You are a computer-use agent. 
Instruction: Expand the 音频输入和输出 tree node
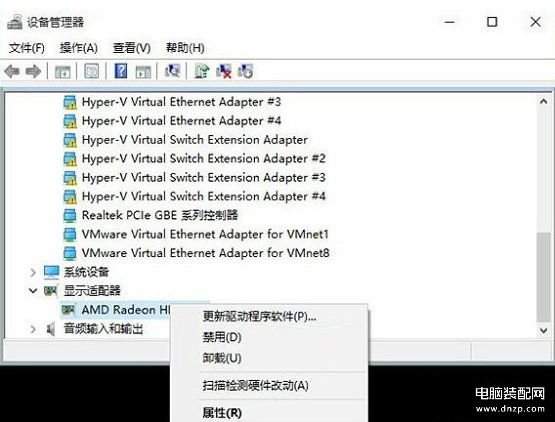pos(33,329)
